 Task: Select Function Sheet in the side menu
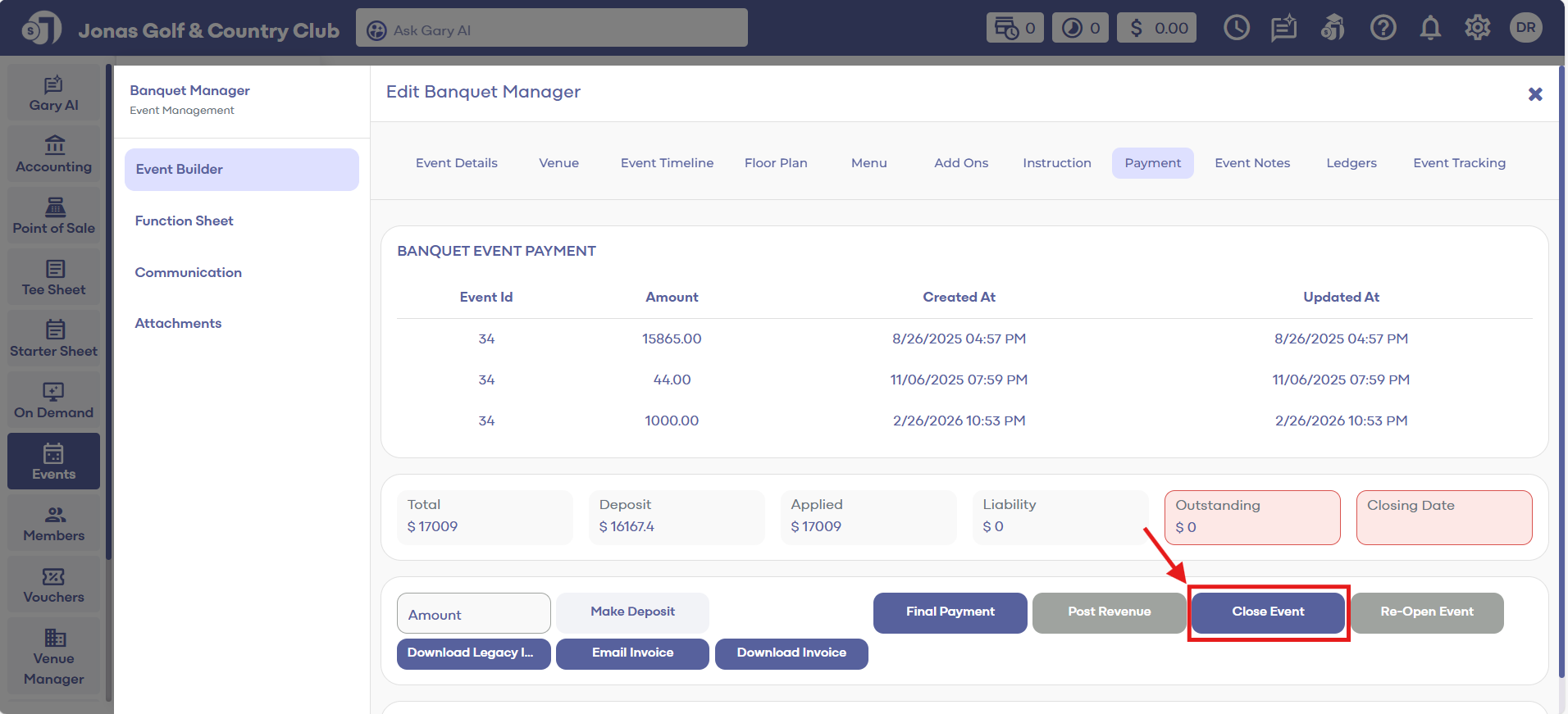coord(185,221)
